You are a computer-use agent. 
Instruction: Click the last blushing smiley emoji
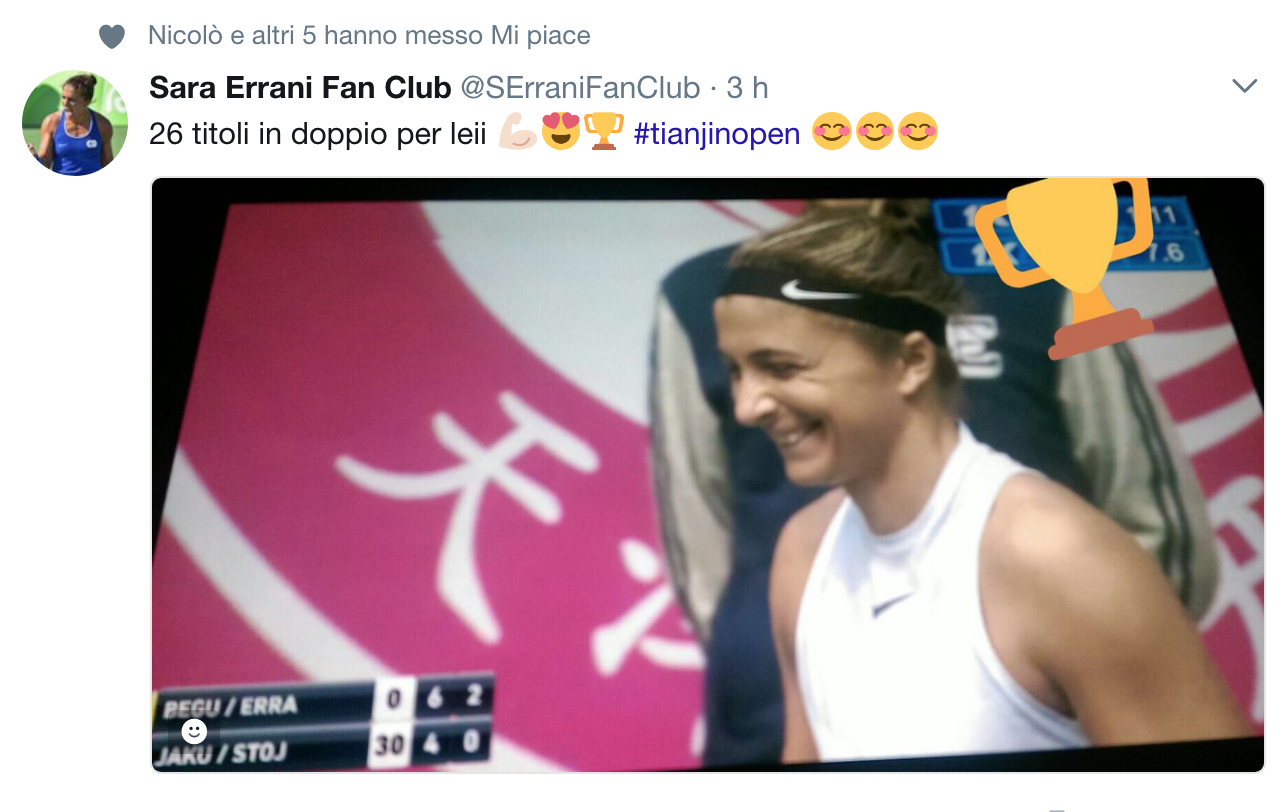tap(917, 132)
